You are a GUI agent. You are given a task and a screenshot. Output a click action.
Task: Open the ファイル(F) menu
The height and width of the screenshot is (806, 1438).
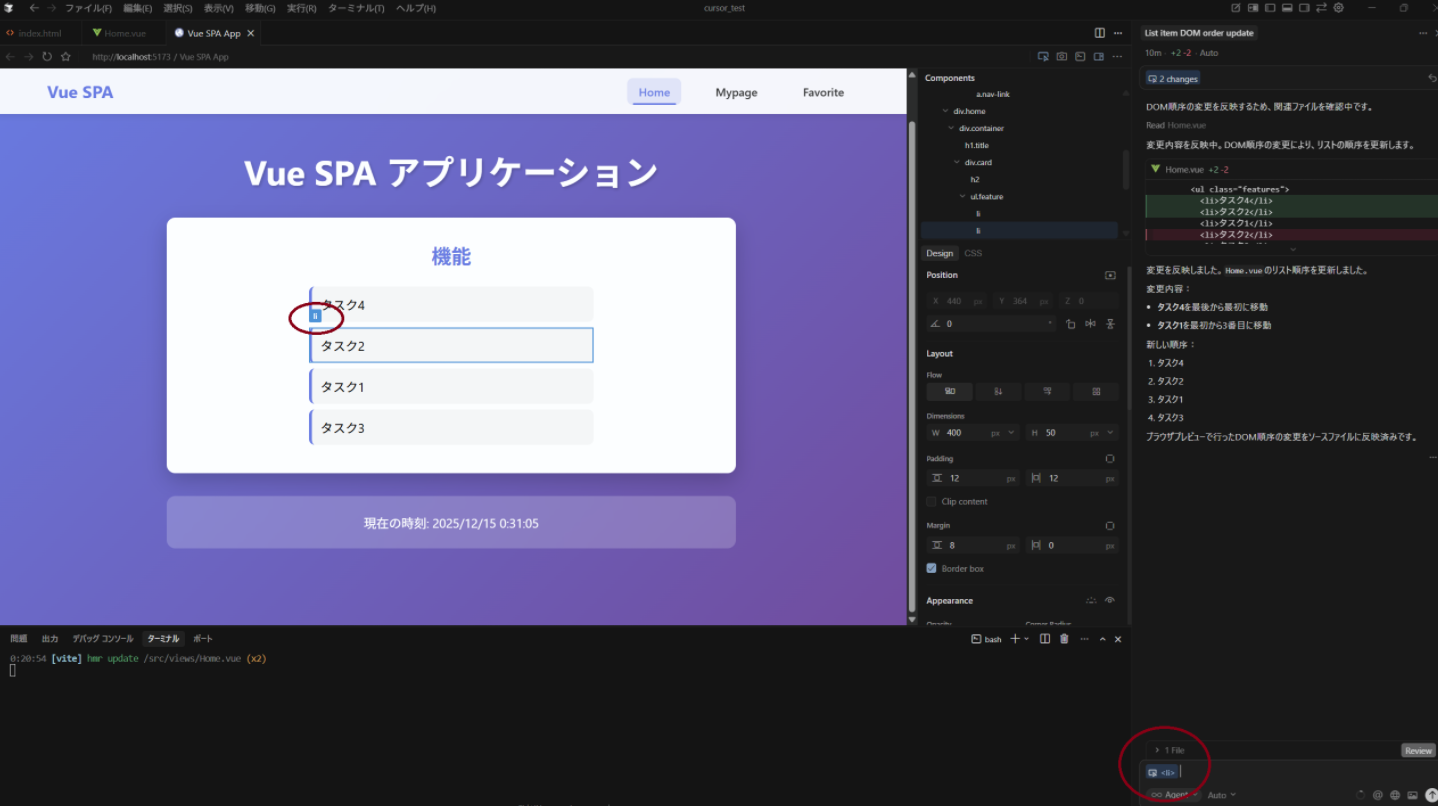click(x=88, y=8)
